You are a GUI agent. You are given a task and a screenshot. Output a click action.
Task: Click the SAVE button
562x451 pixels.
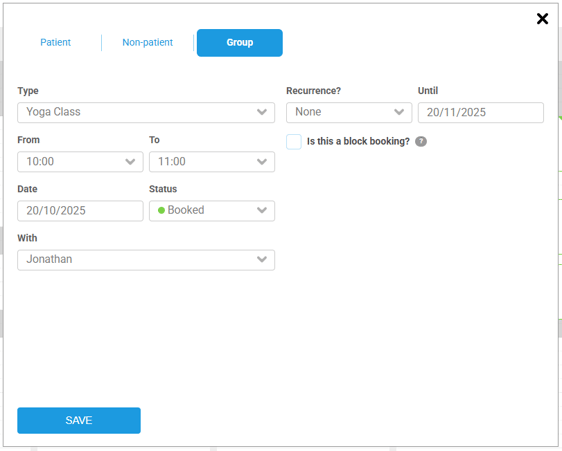(79, 420)
